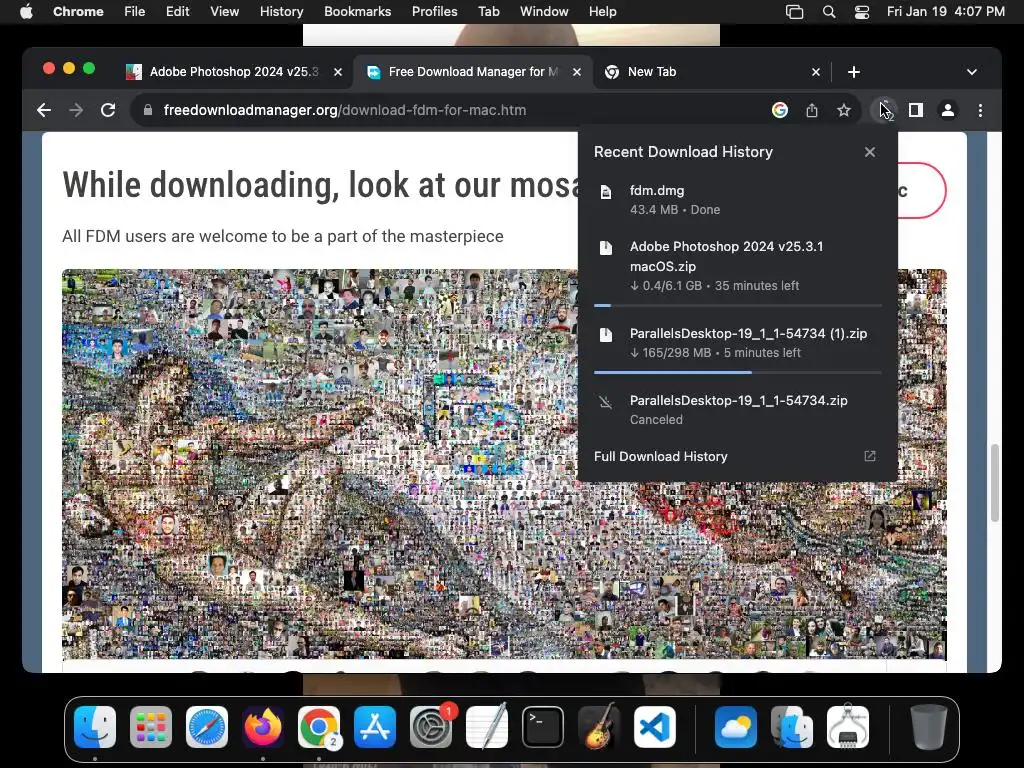Toggle the Chrome downloads toolbar button

click(x=884, y=110)
